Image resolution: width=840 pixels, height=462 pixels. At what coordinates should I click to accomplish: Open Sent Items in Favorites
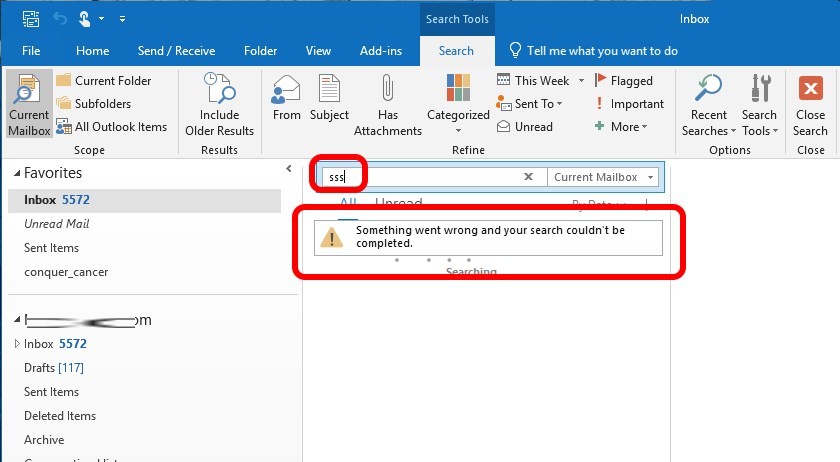pos(51,248)
